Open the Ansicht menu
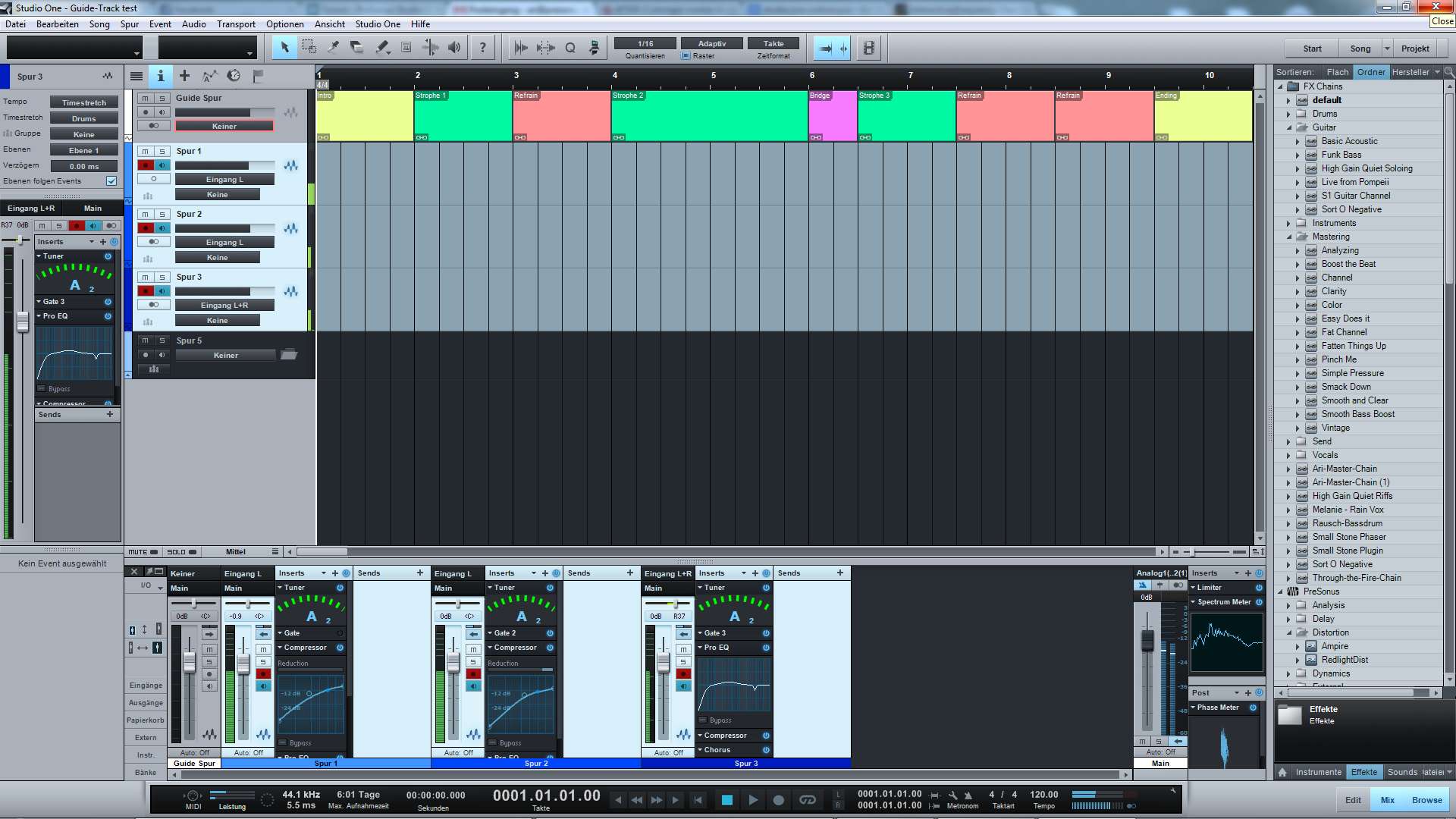1456x819 pixels. click(330, 24)
